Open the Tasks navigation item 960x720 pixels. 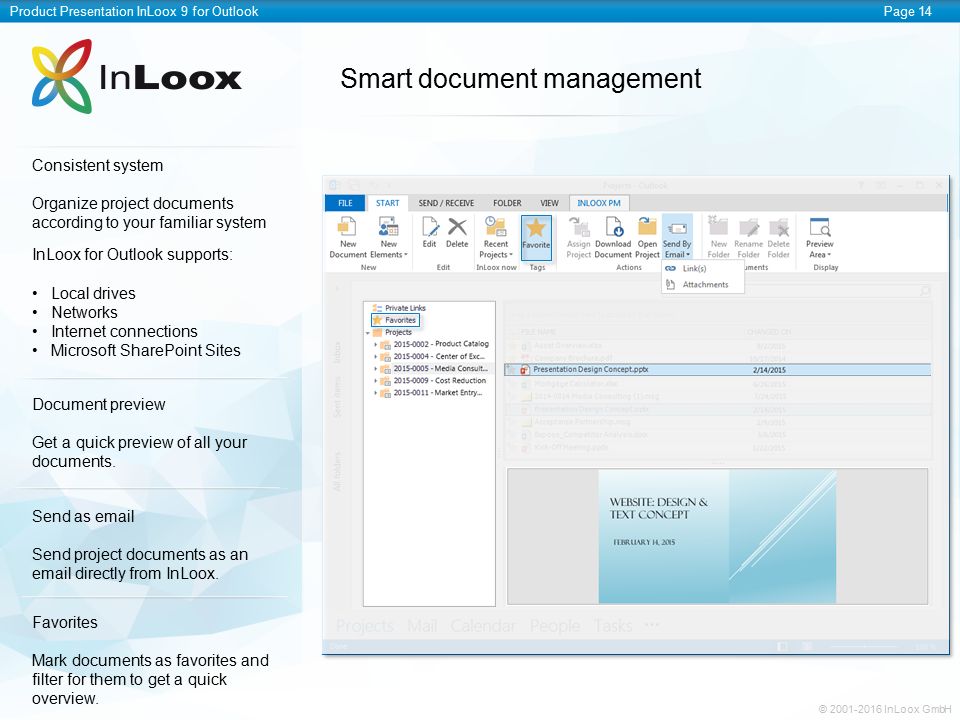613,626
